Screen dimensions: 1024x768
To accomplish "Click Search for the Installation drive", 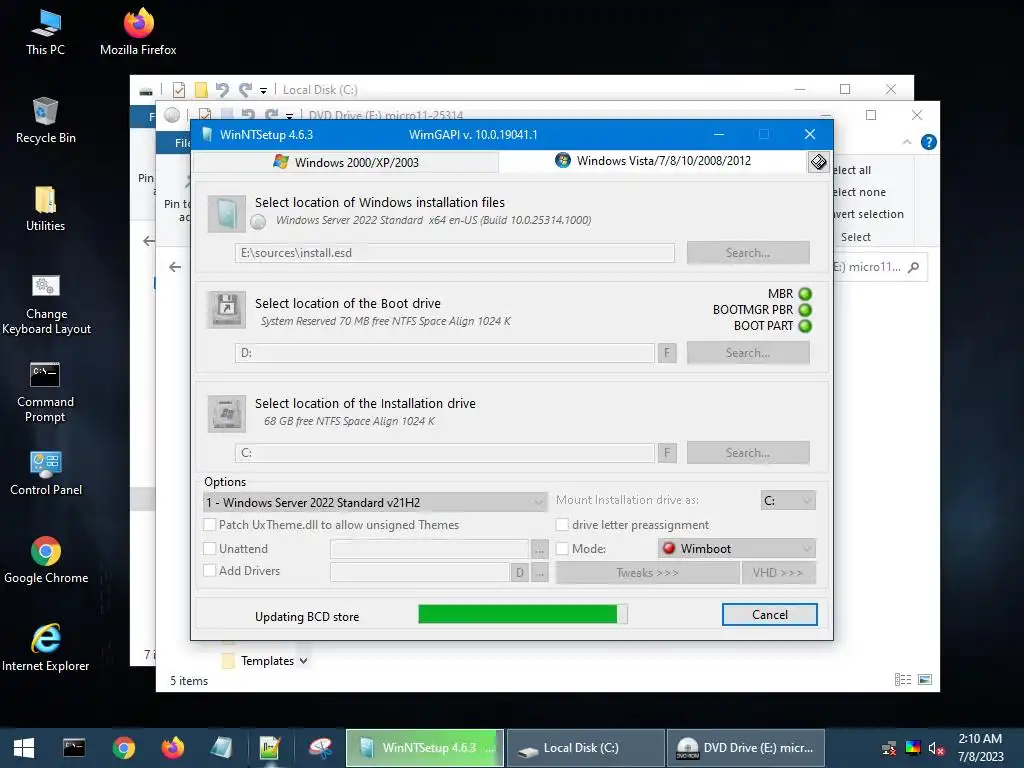I will coord(748,453).
